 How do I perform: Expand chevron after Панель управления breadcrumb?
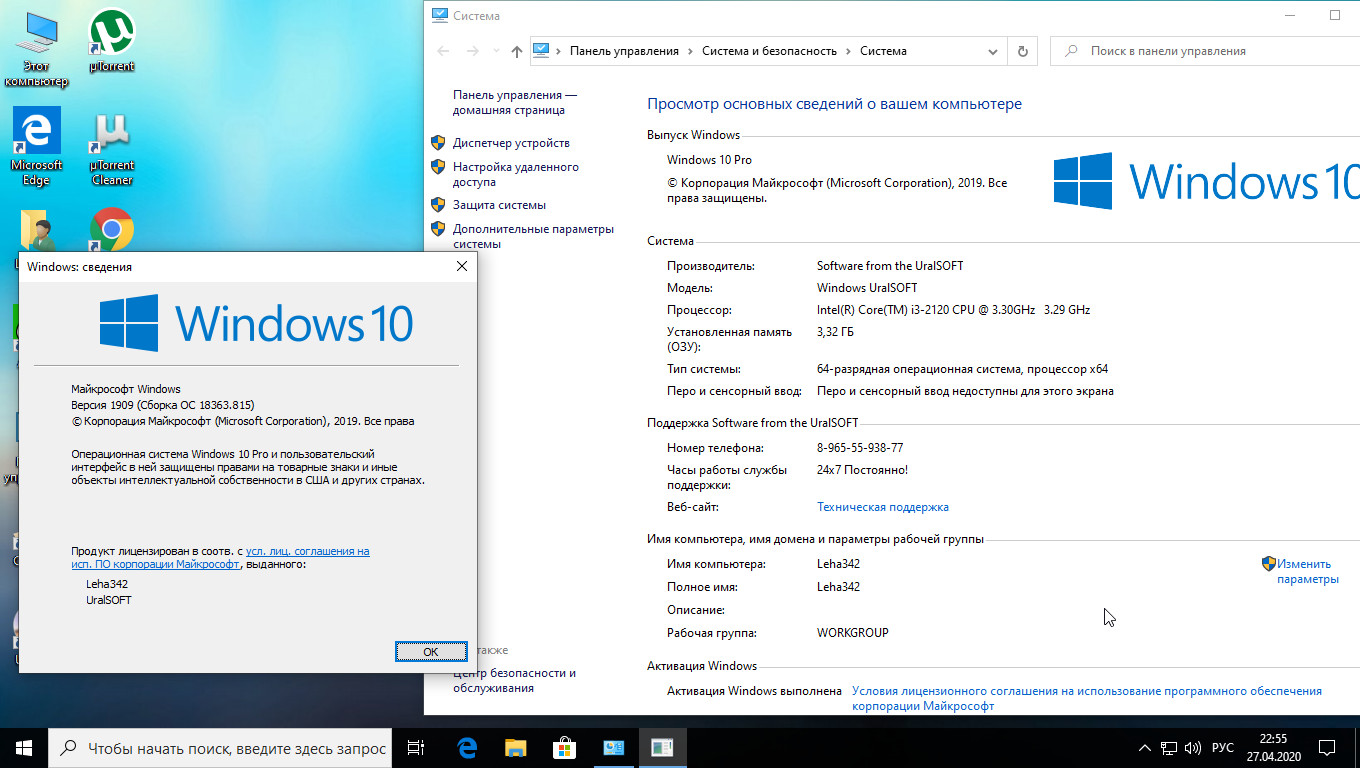[690, 51]
